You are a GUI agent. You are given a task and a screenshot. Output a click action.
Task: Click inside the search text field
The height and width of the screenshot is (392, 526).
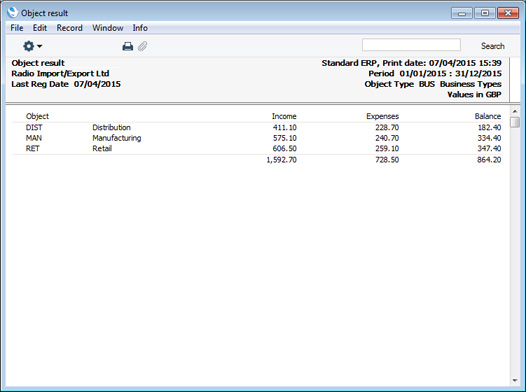coord(411,45)
